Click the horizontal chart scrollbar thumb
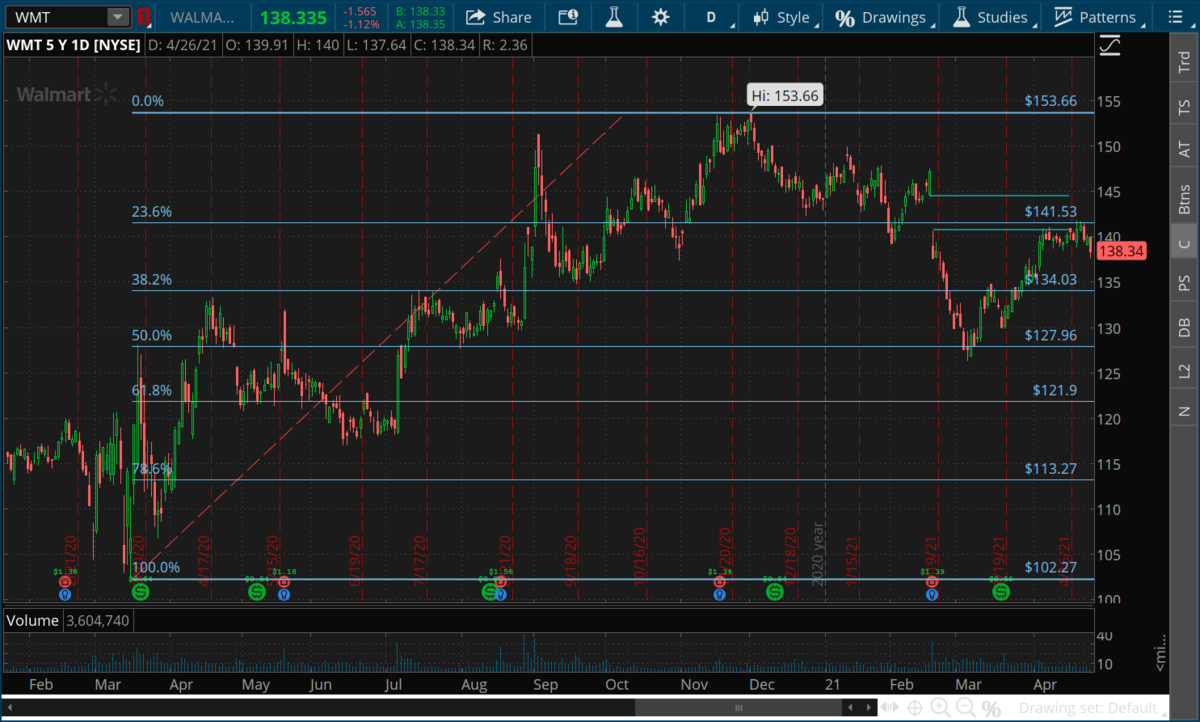 click(738, 707)
